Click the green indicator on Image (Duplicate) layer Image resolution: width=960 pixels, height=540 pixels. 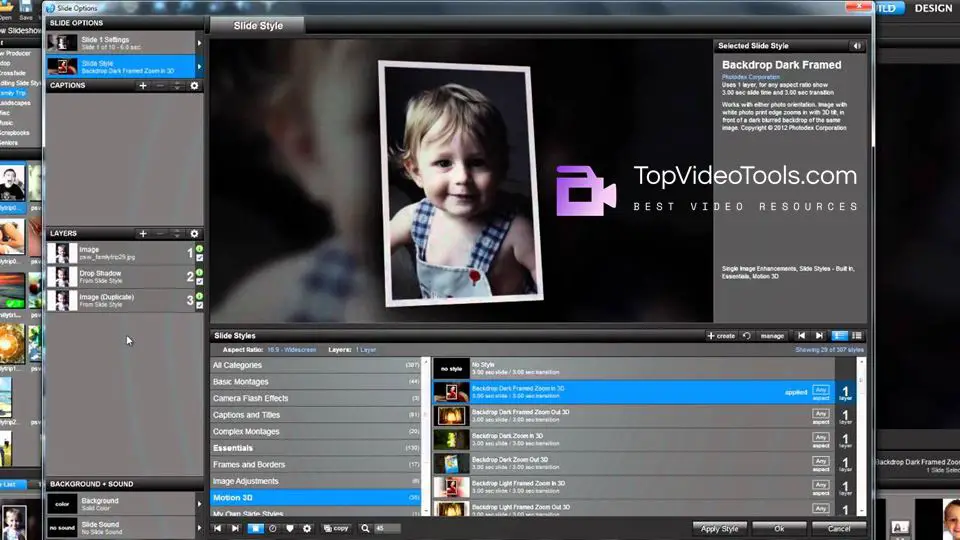coord(199,296)
